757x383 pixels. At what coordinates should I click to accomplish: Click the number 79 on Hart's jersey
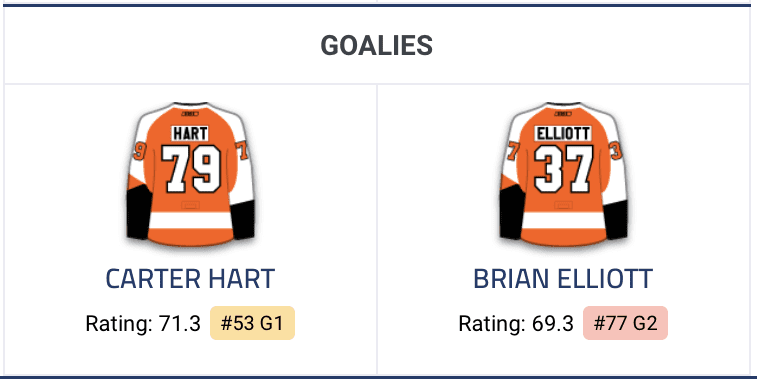(190, 169)
